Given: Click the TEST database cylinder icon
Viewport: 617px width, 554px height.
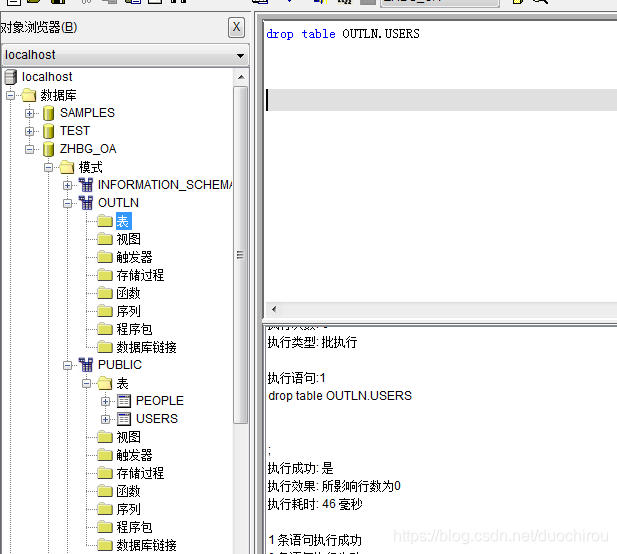Looking at the screenshot, I should [48, 131].
